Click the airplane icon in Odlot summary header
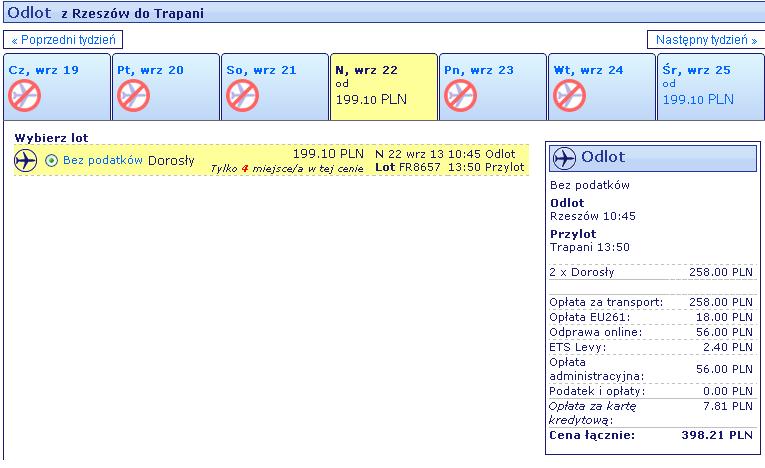Screen dimensions: 765x468 [x=565, y=158]
